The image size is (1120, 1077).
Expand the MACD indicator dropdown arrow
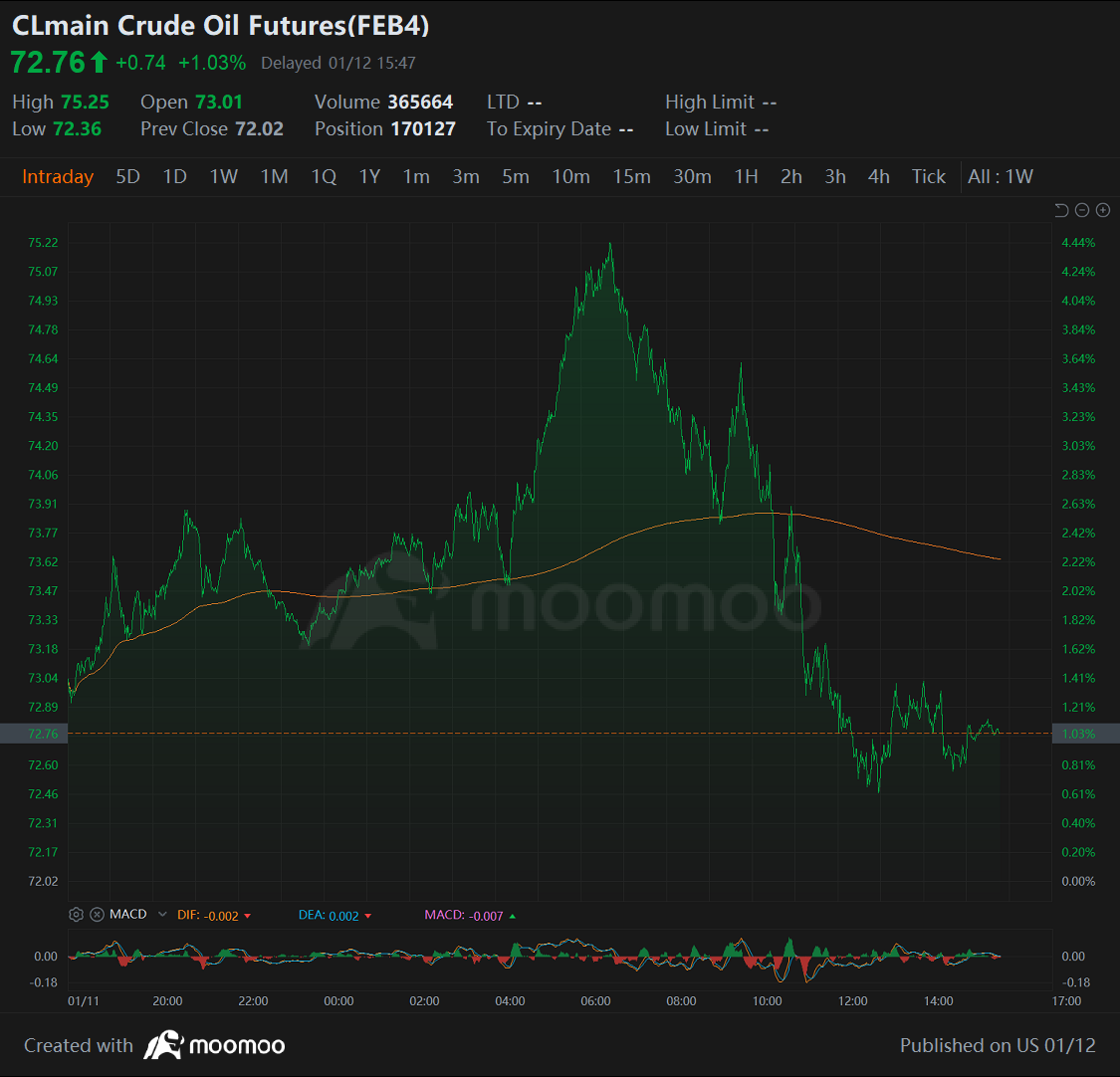[x=162, y=915]
